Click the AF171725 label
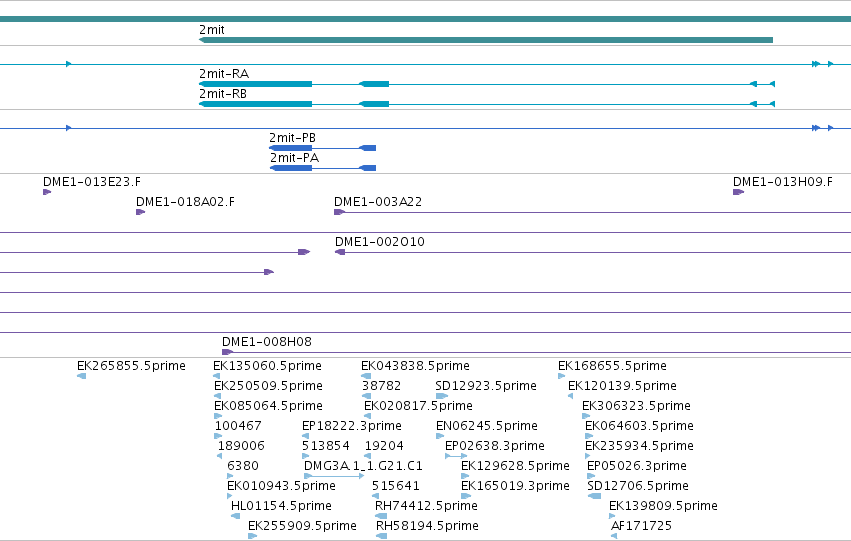 [642, 526]
